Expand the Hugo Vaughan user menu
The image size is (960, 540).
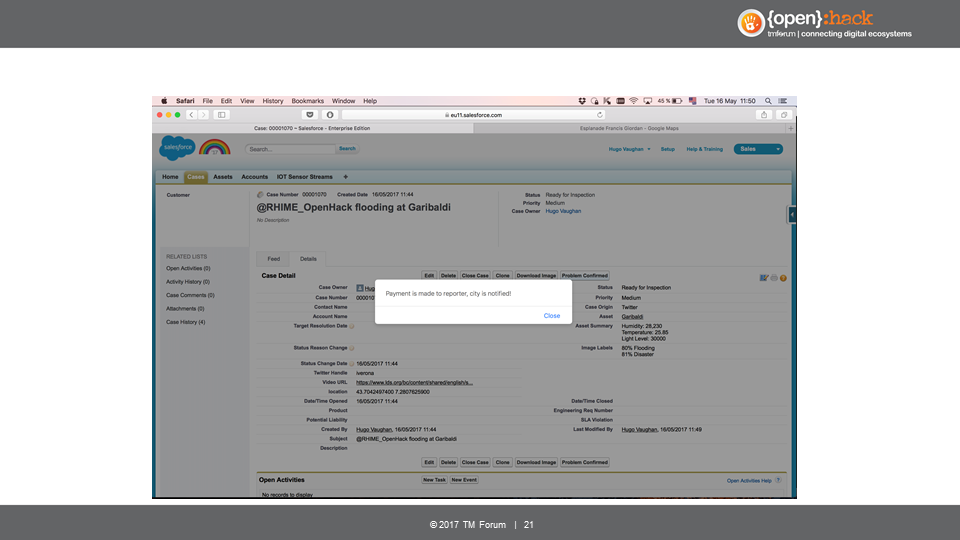pos(629,149)
